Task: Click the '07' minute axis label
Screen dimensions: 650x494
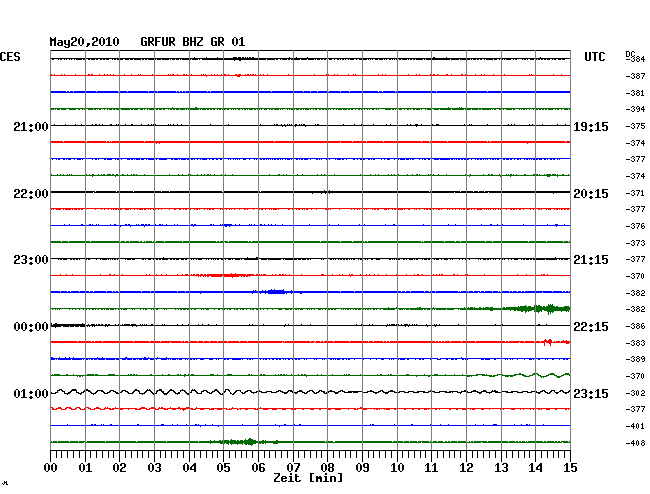Action: point(293,468)
